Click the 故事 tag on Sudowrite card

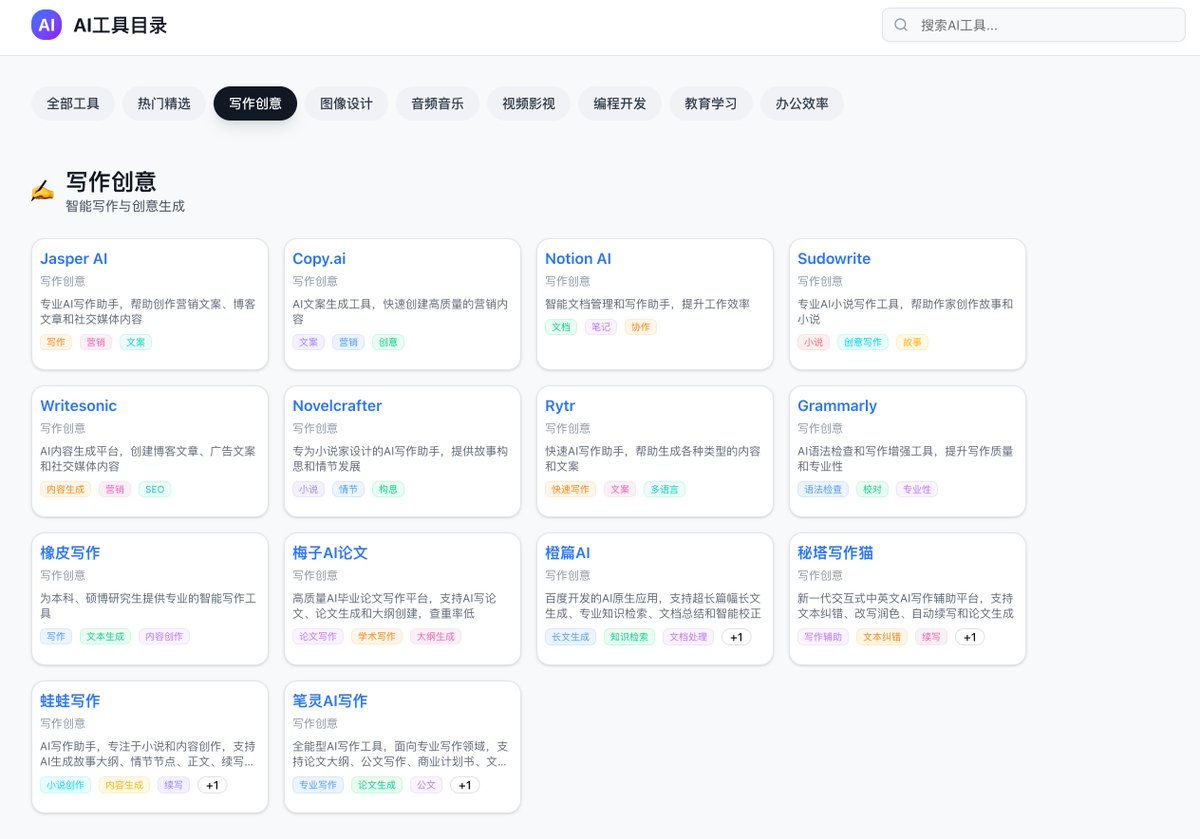pos(912,342)
